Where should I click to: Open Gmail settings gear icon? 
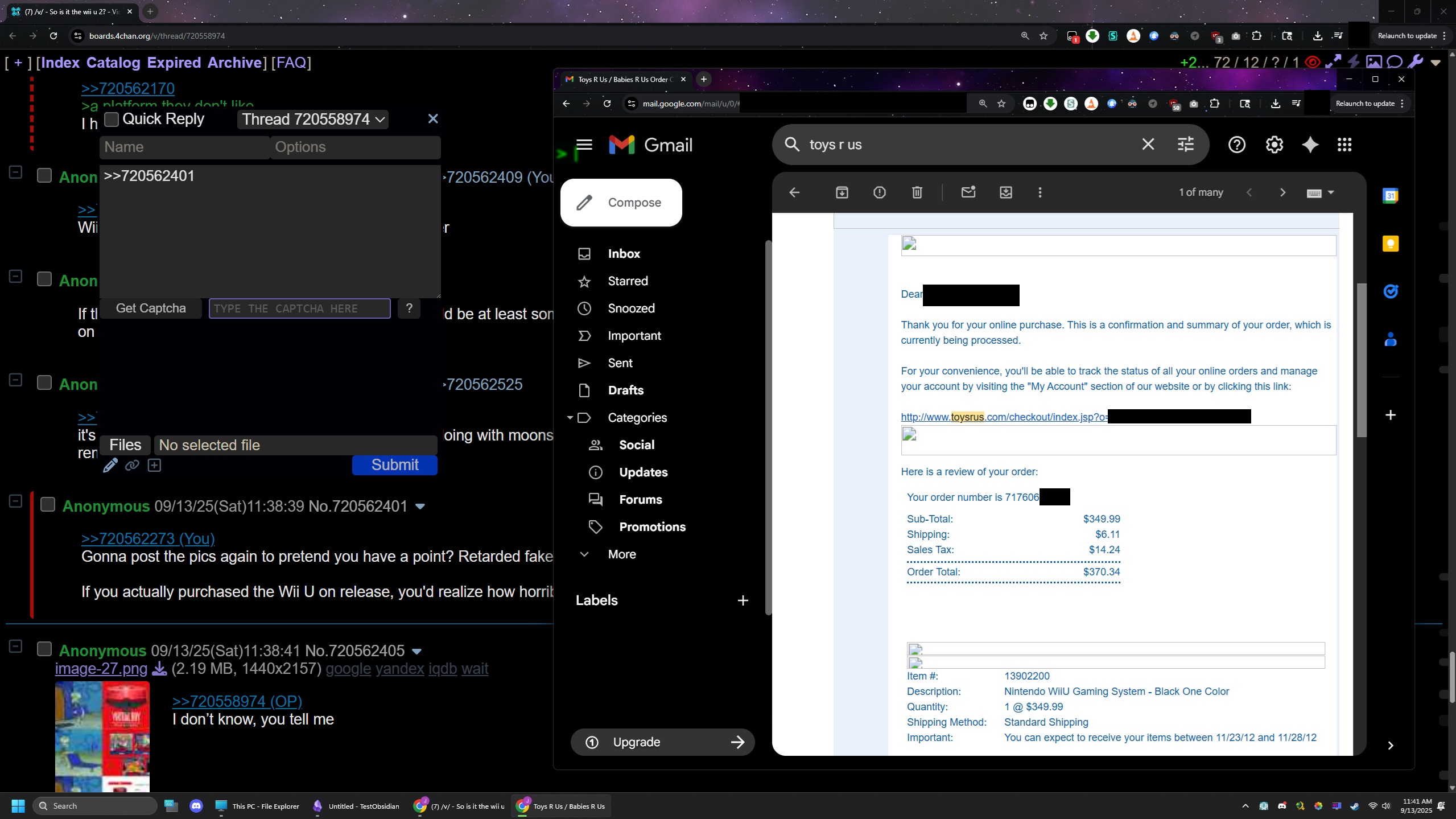1274,145
